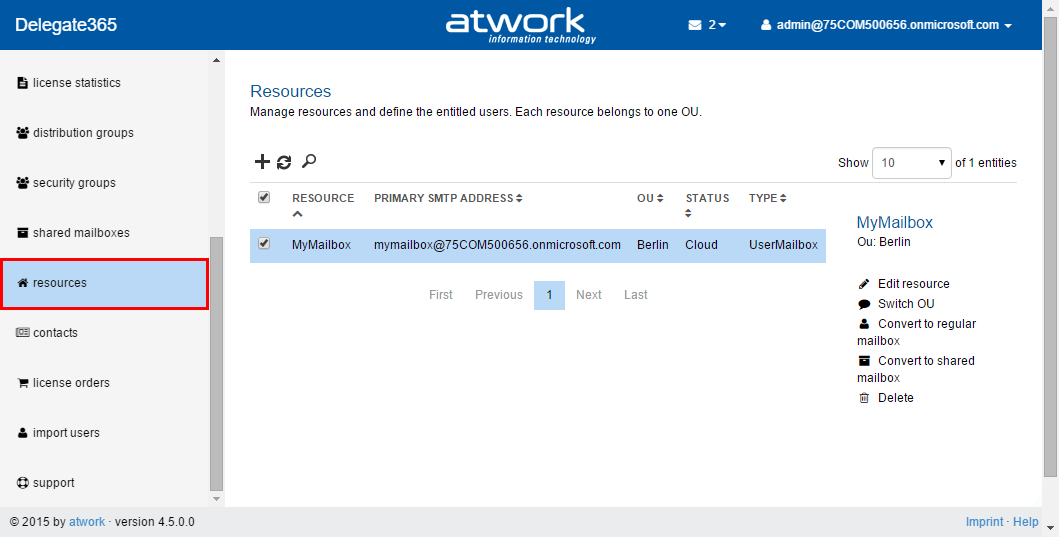Click the distribution groups people icon
Viewport: 1059px width, 537px height.
tap(23, 132)
